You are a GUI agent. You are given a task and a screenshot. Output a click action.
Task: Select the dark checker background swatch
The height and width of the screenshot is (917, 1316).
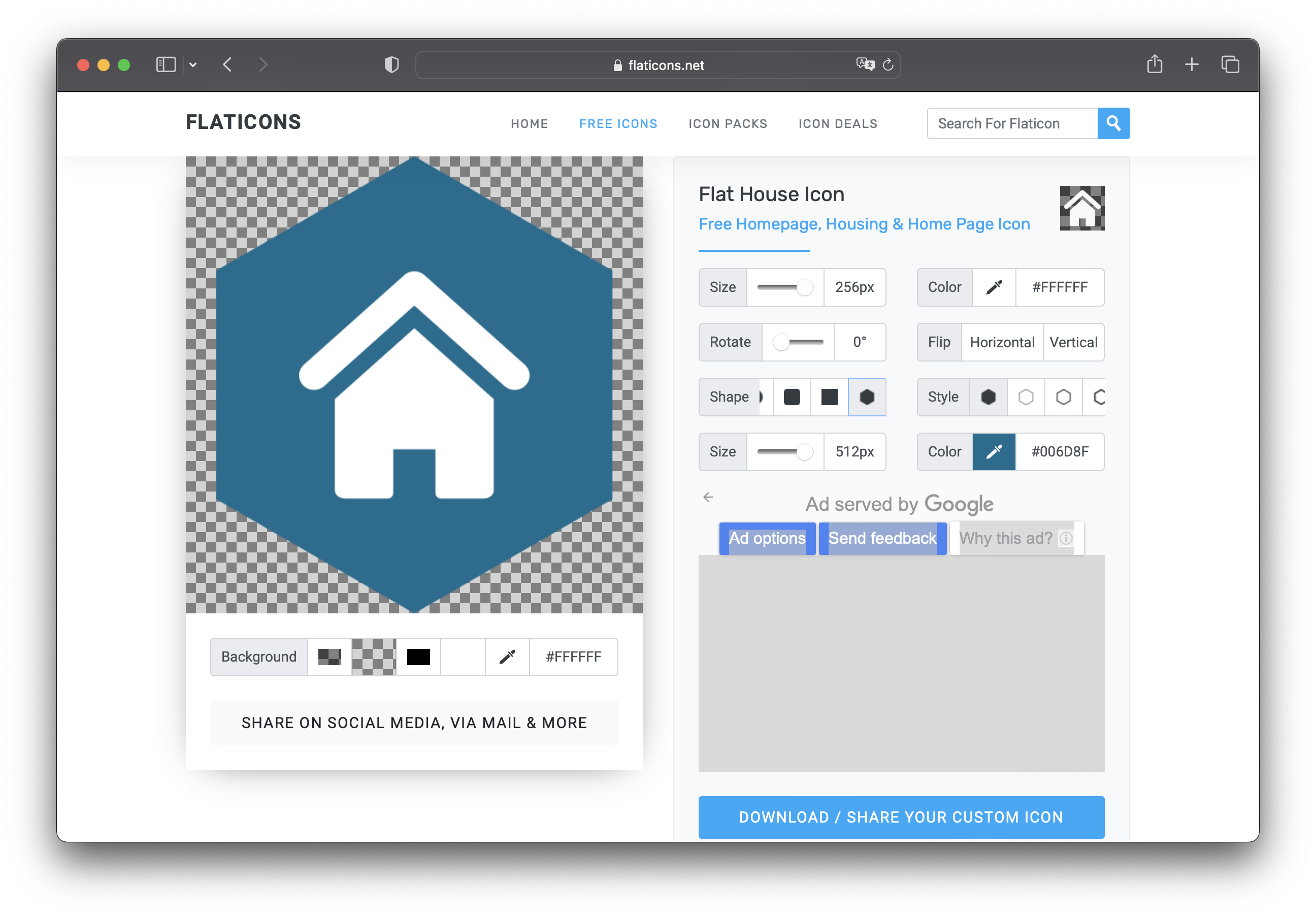330,657
